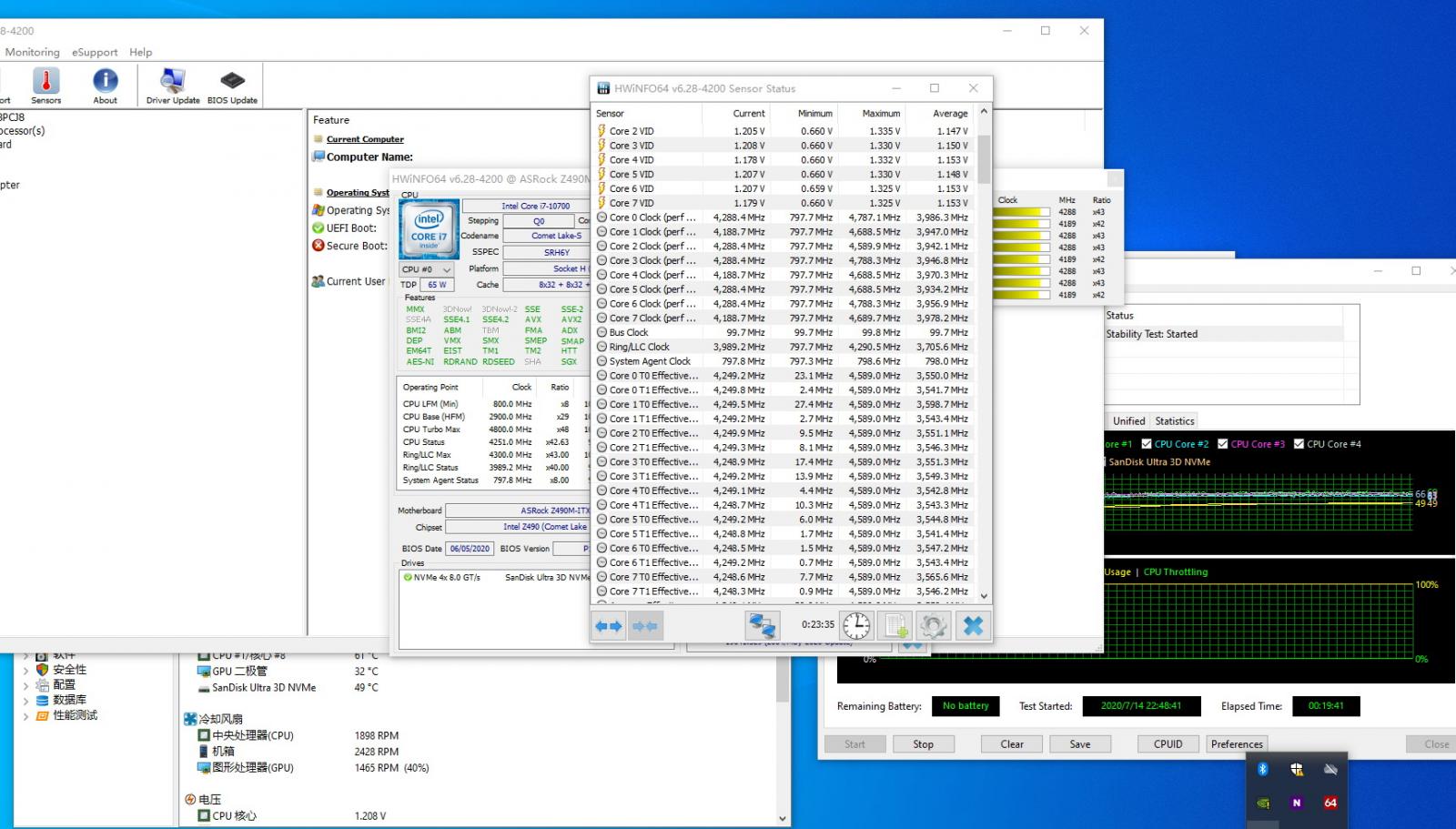
Task: Click the cooling fan (冷却风扇) section icon
Action: (x=190, y=719)
